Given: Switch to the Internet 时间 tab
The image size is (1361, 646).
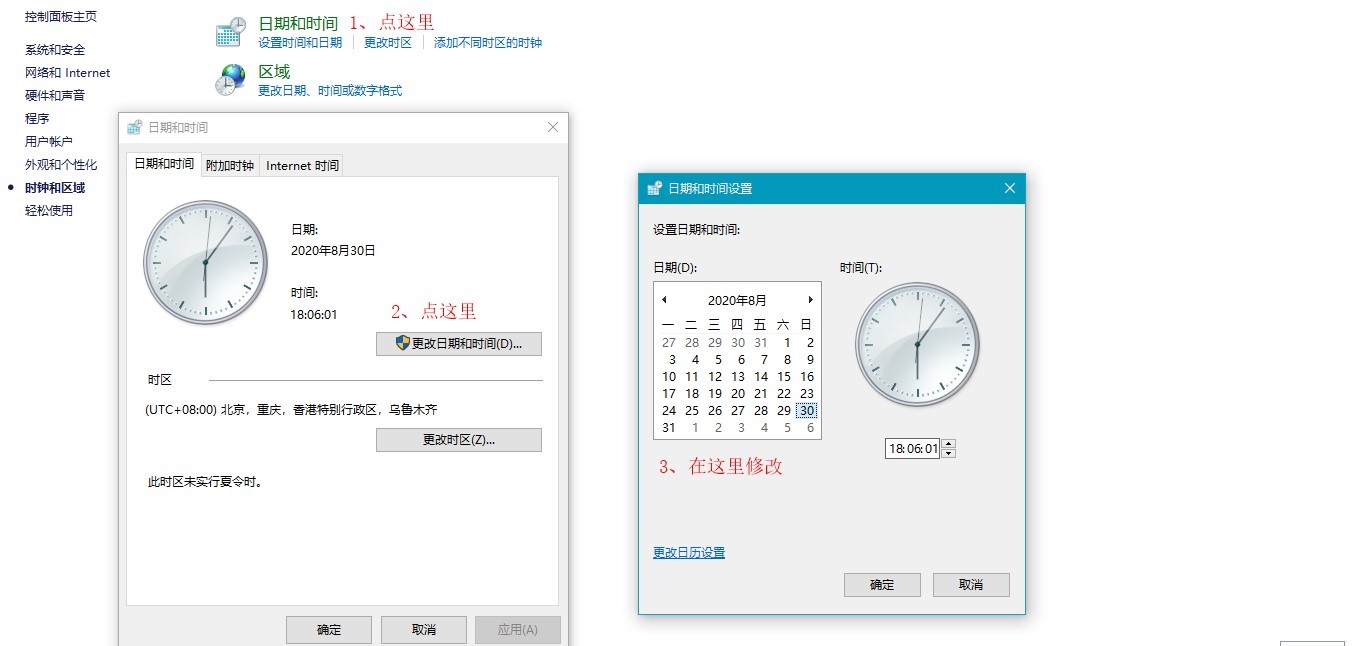Looking at the screenshot, I should [302, 166].
